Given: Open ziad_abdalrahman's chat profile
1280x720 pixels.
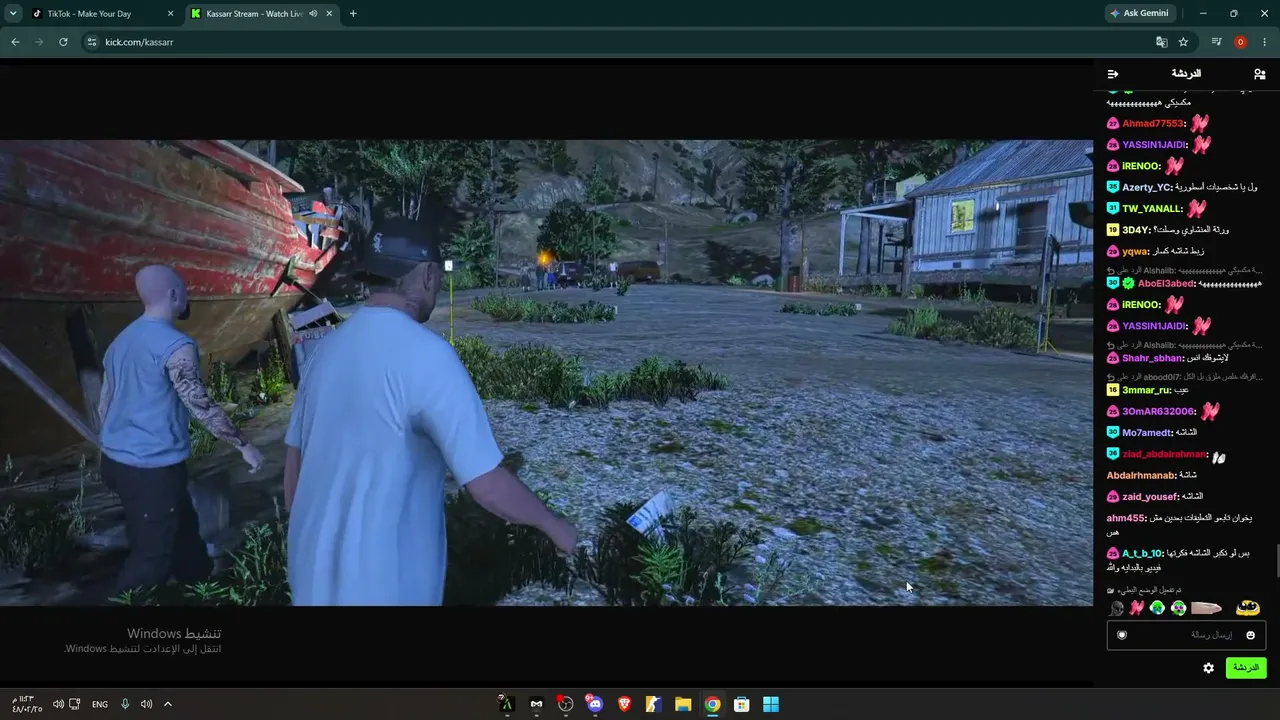Looking at the screenshot, I should click(1164, 454).
